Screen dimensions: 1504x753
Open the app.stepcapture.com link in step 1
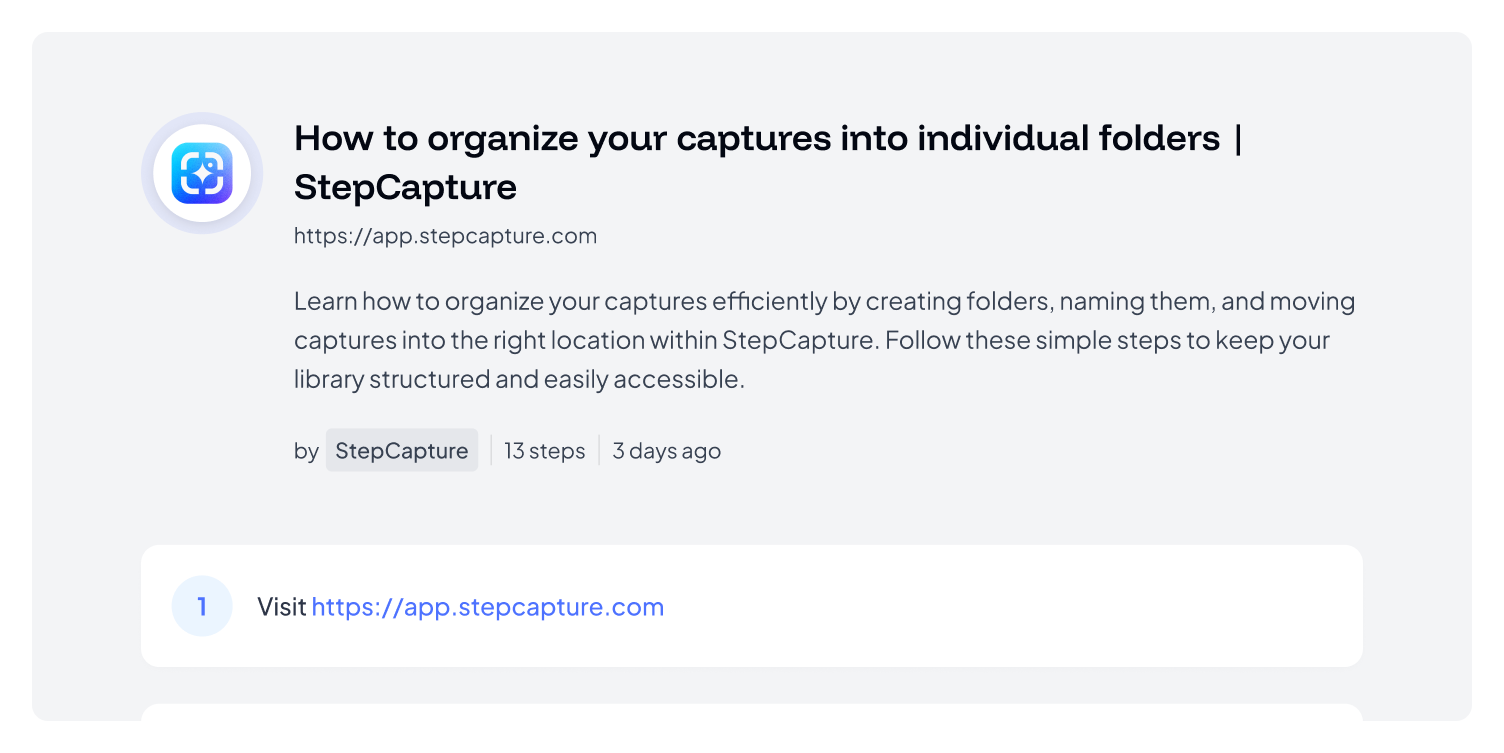tap(488, 607)
